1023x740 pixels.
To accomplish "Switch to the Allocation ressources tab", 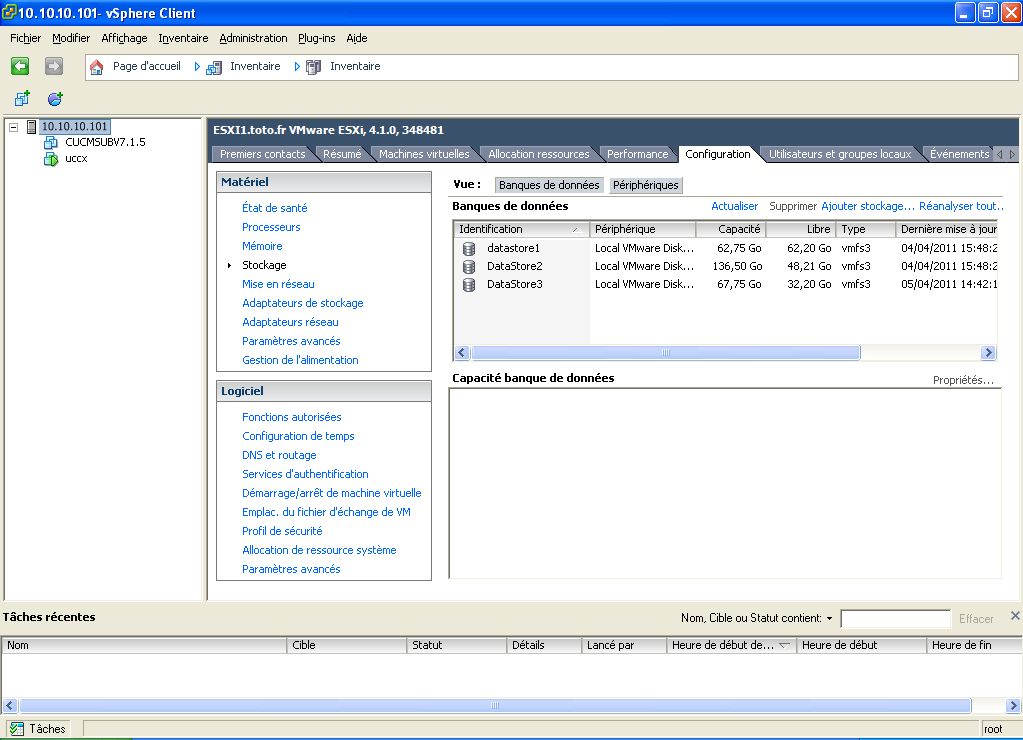I will coord(538,154).
